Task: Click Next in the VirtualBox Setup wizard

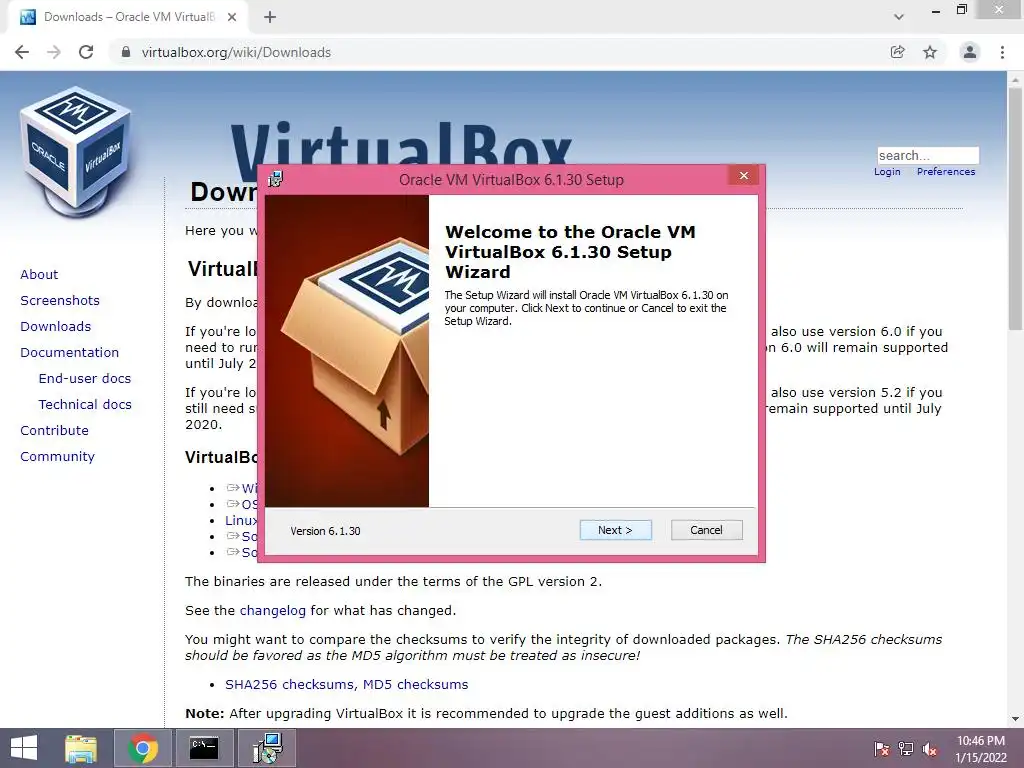Action: [x=615, y=530]
